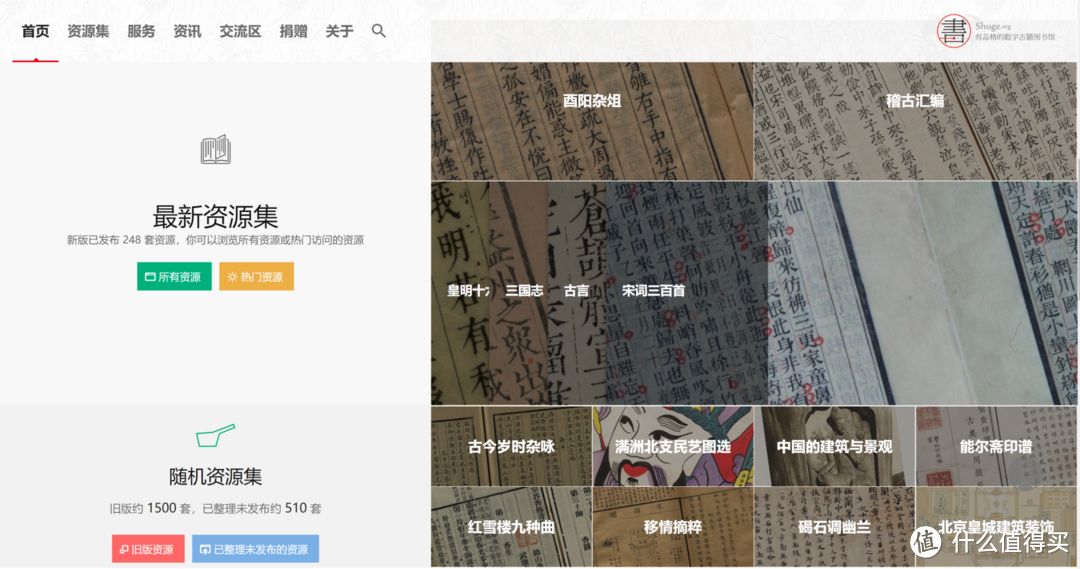Open the 资讯 menu item

pyautogui.click(x=187, y=31)
